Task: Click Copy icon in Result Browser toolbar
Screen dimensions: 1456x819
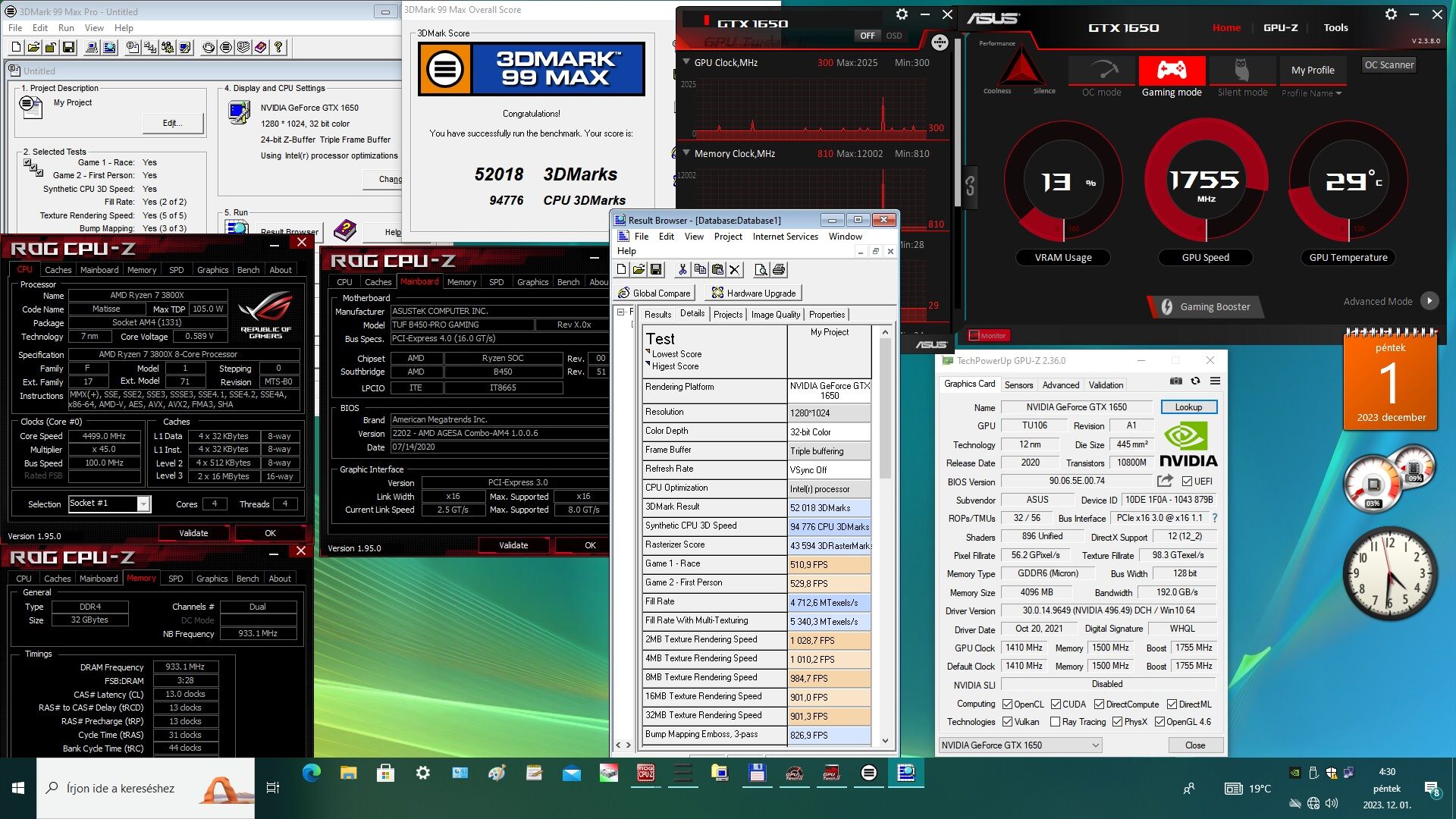Action: click(x=699, y=269)
